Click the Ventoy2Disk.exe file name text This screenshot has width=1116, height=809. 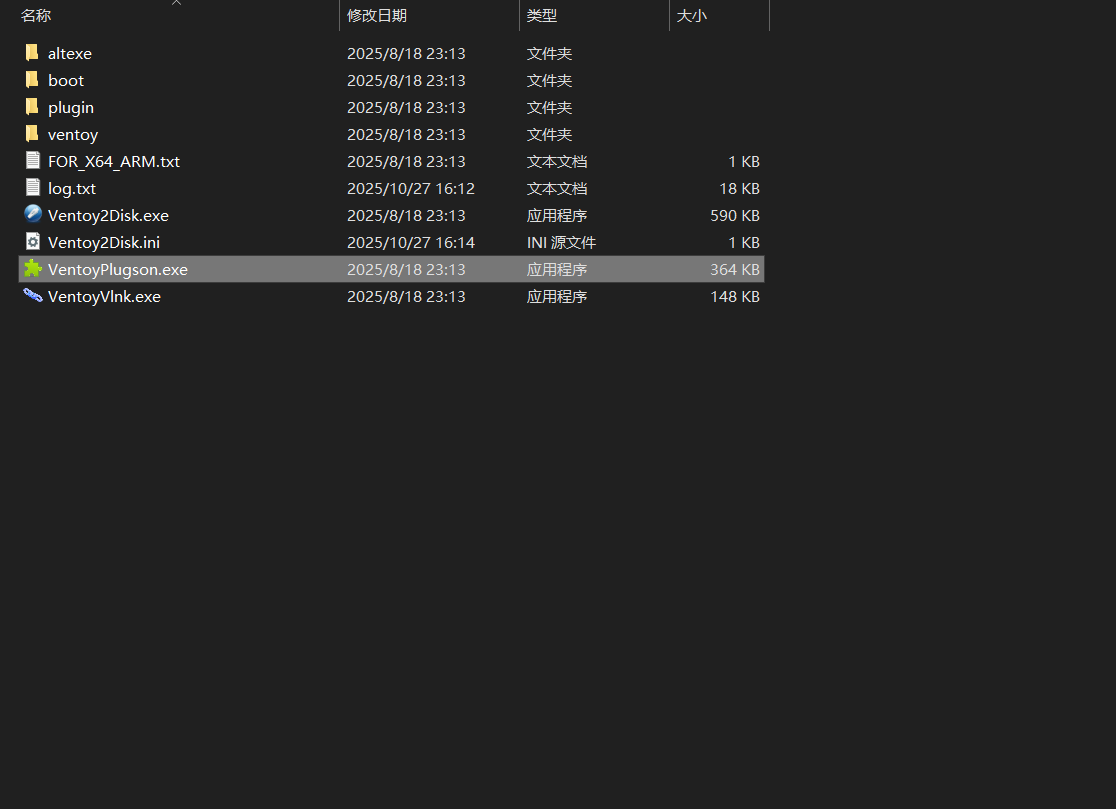(x=108, y=215)
